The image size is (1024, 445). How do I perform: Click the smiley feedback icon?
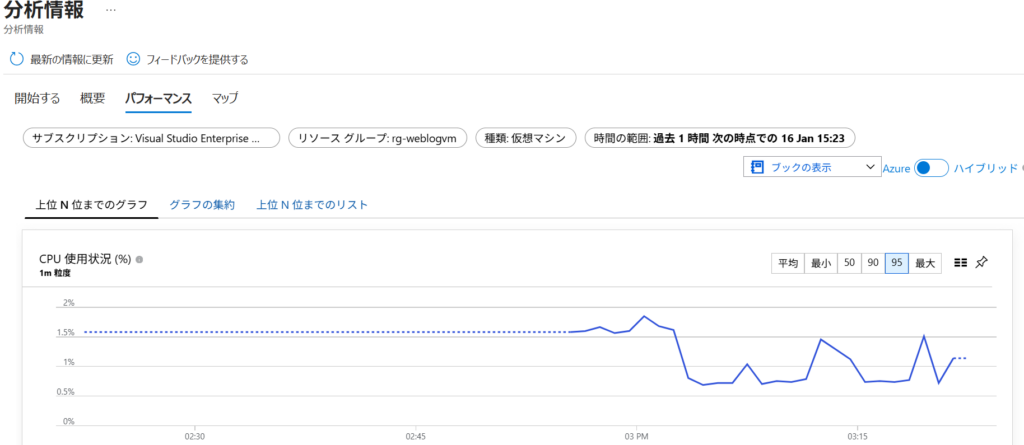click(133, 59)
